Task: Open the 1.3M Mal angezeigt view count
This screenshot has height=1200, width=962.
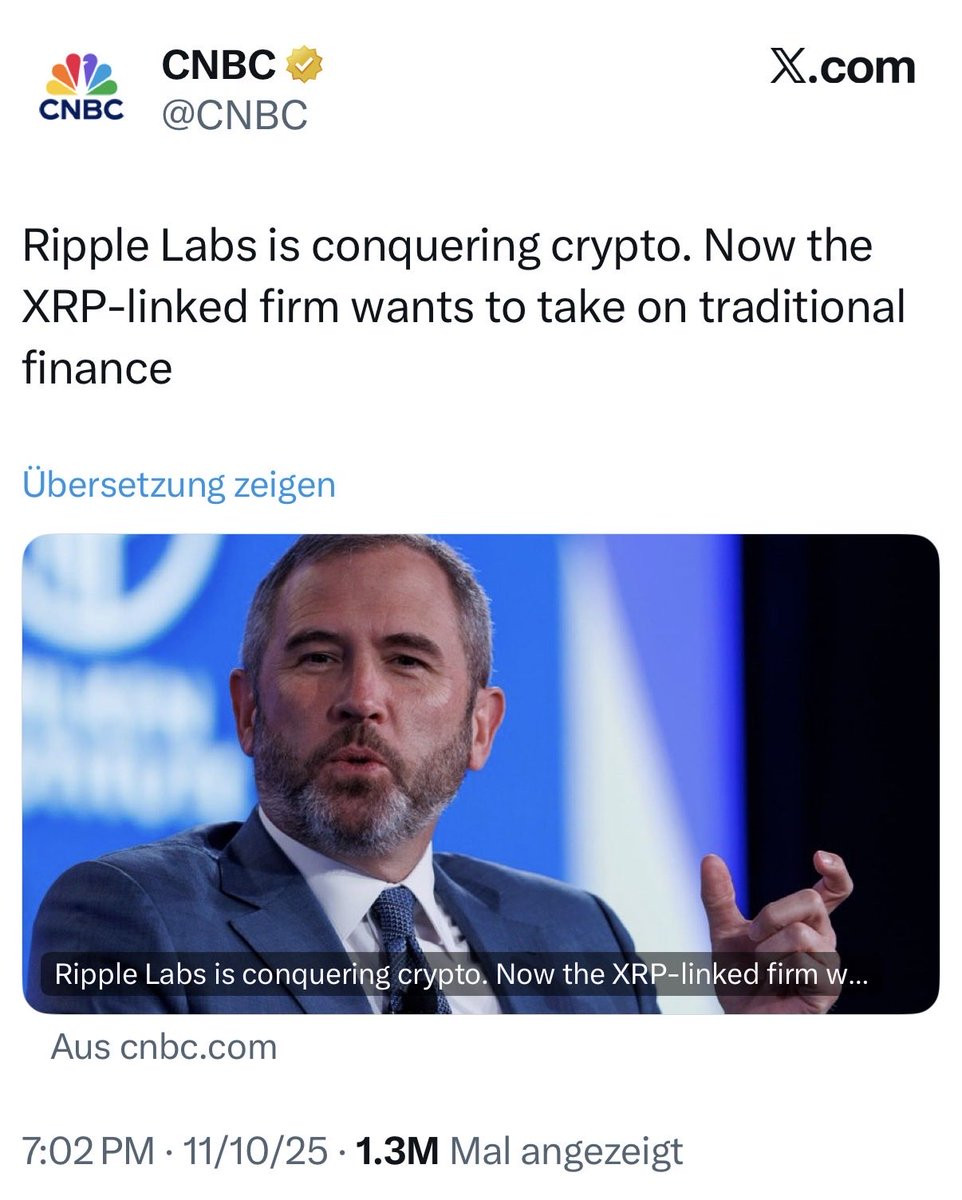Action: point(519,1151)
